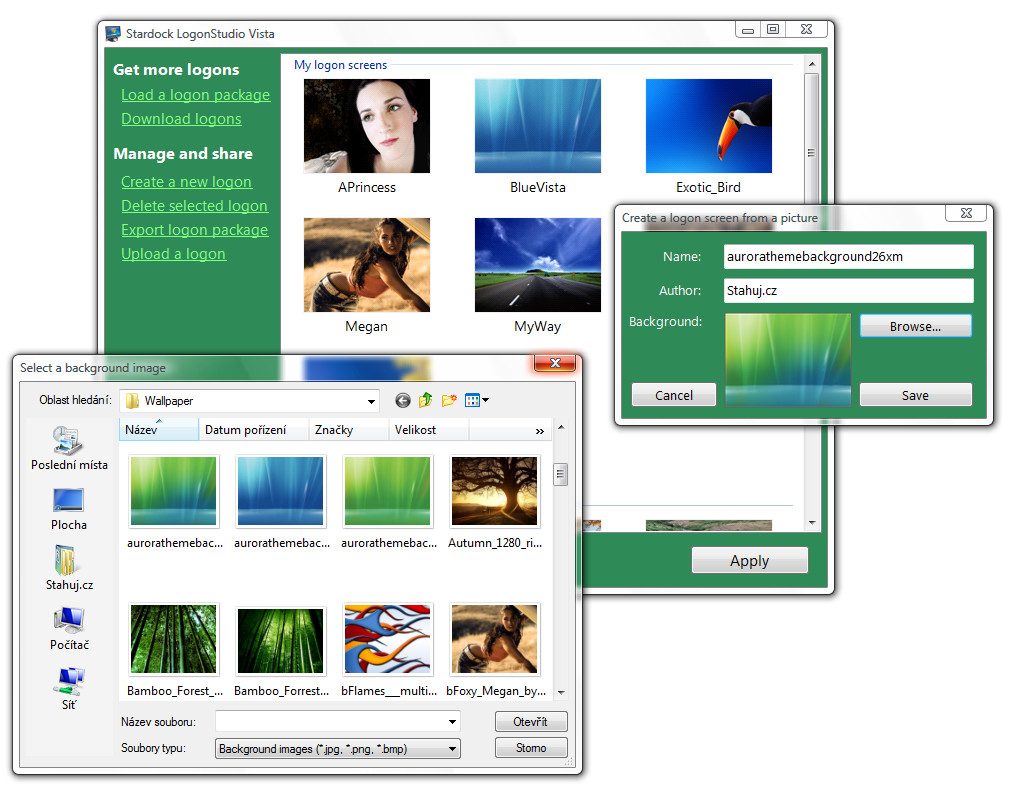Viewport: 1014px width, 791px height.
Task: Click the file list scroll up arrow
Action: (x=561, y=428)
